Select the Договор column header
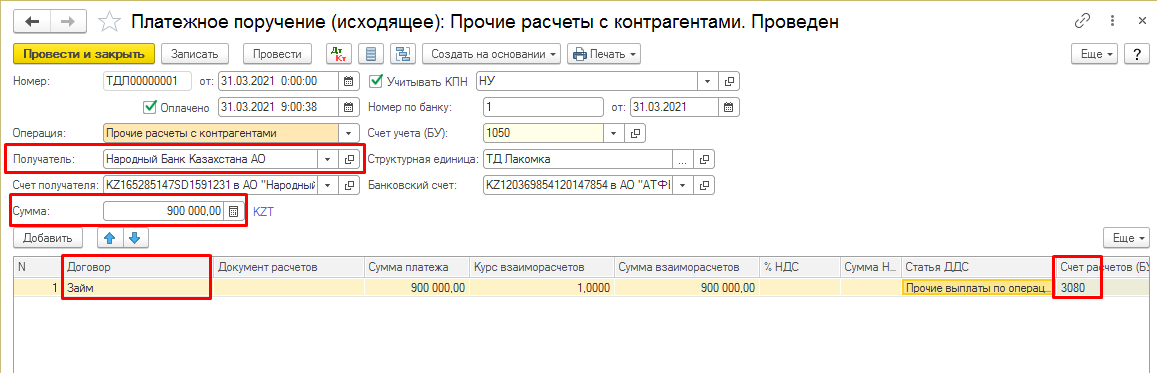 click(x=139, y=267)
